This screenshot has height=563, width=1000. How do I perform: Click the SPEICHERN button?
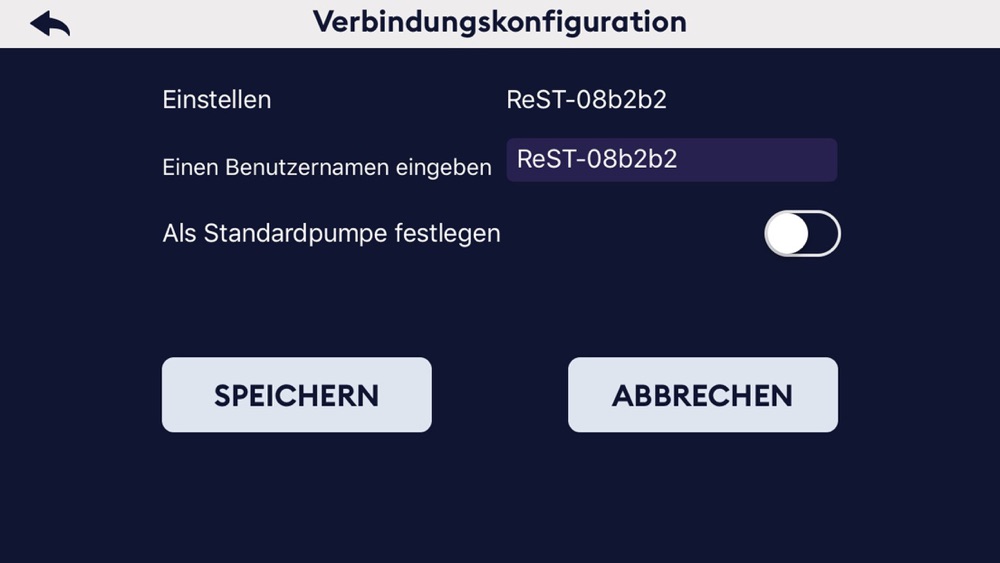coord(297,395)
